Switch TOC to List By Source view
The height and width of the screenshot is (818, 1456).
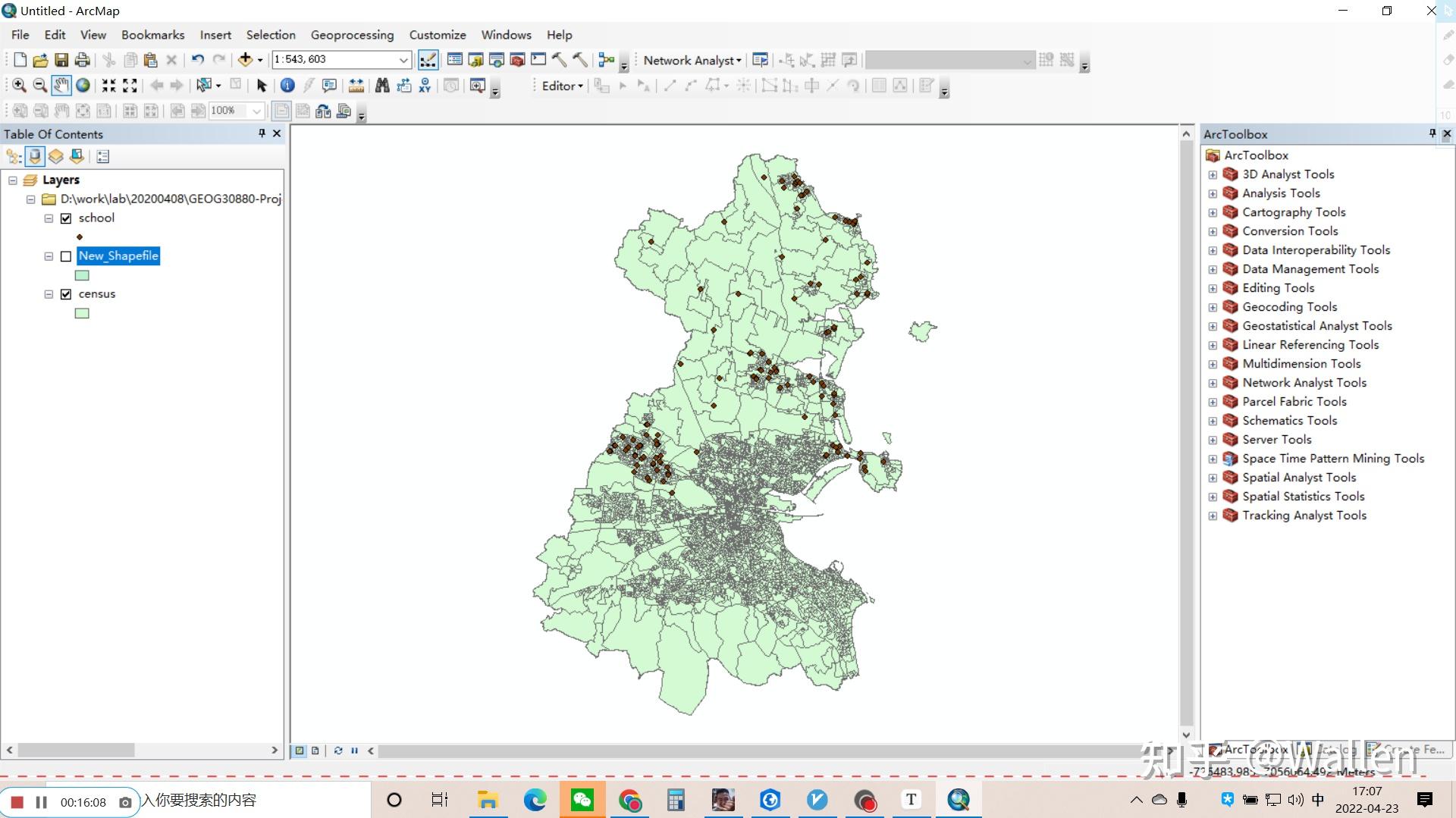click(x=35, y=156)
